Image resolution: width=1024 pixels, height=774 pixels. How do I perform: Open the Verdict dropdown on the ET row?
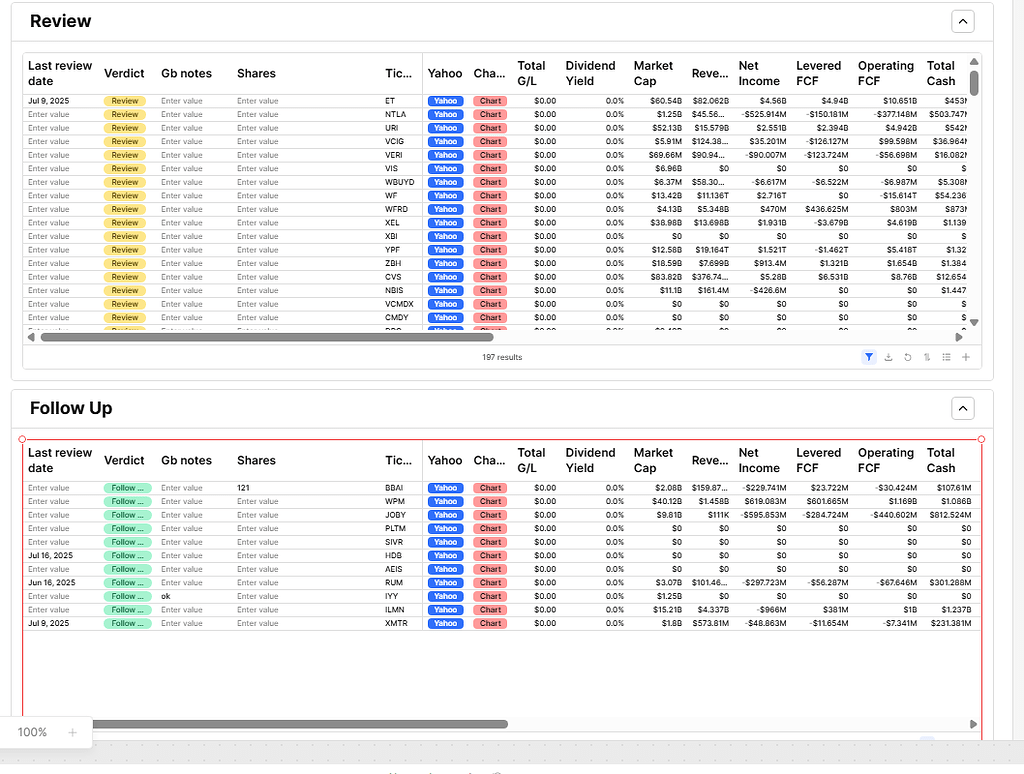click(x=125, y=100)
